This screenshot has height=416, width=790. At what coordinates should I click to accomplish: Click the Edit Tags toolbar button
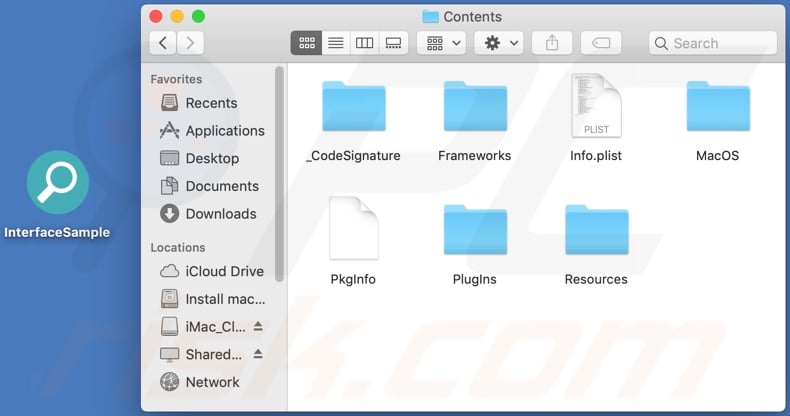(x=601, y=43)
